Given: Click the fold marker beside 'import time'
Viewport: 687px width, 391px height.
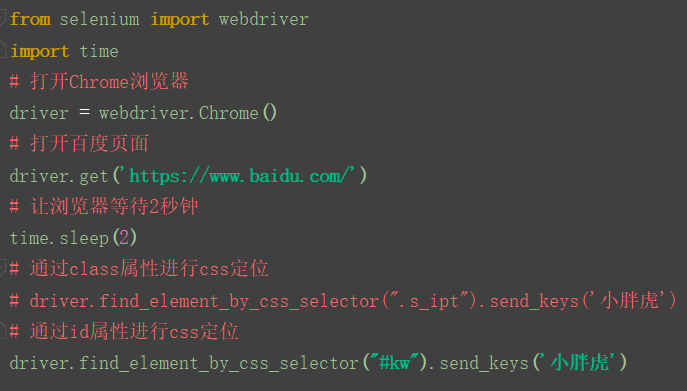Looking at the screenshot, I should (x=2, y=50).
